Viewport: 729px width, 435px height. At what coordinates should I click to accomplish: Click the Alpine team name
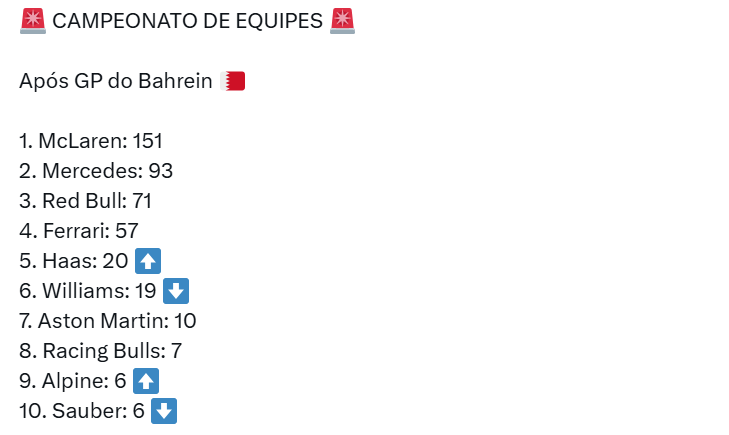[x=72, y=381]
